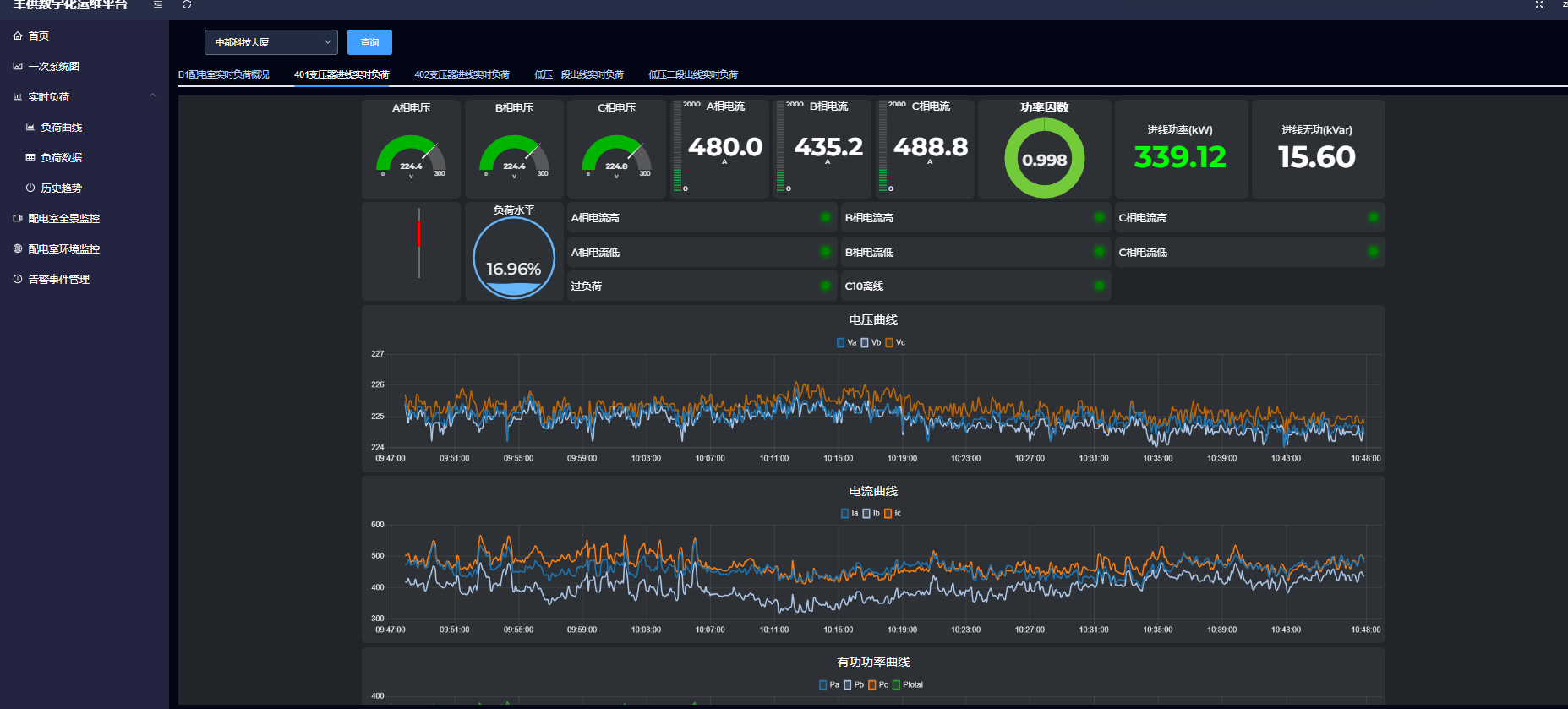Click the A相电流 value 480.0
This screenshot has width=1568, height=709.
[725, 147]
